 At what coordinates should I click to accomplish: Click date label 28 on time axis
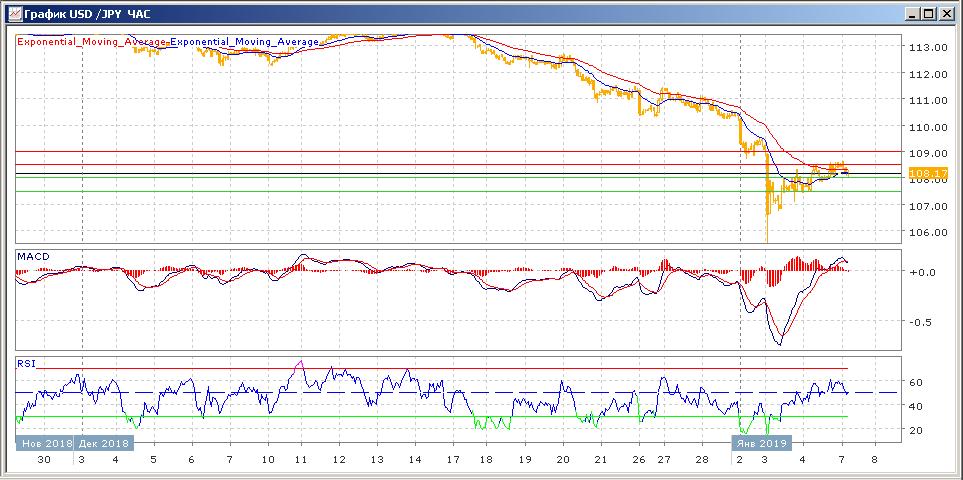(703, 459)
